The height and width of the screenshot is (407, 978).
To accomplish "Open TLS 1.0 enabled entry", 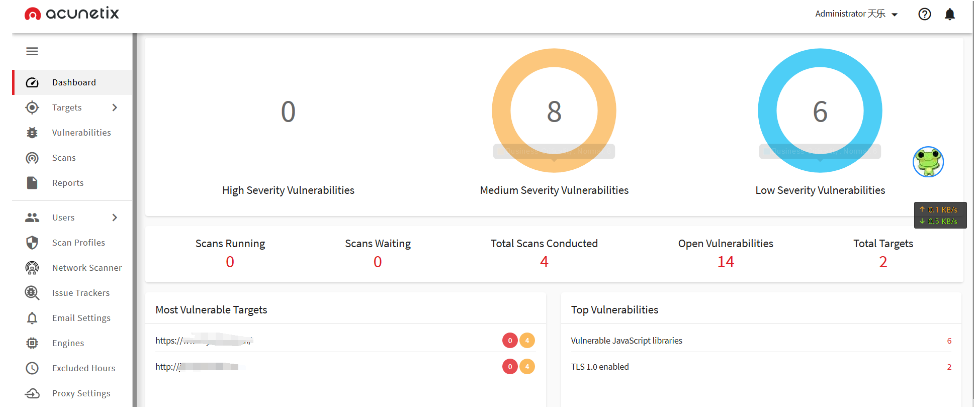I will (600, 366).
